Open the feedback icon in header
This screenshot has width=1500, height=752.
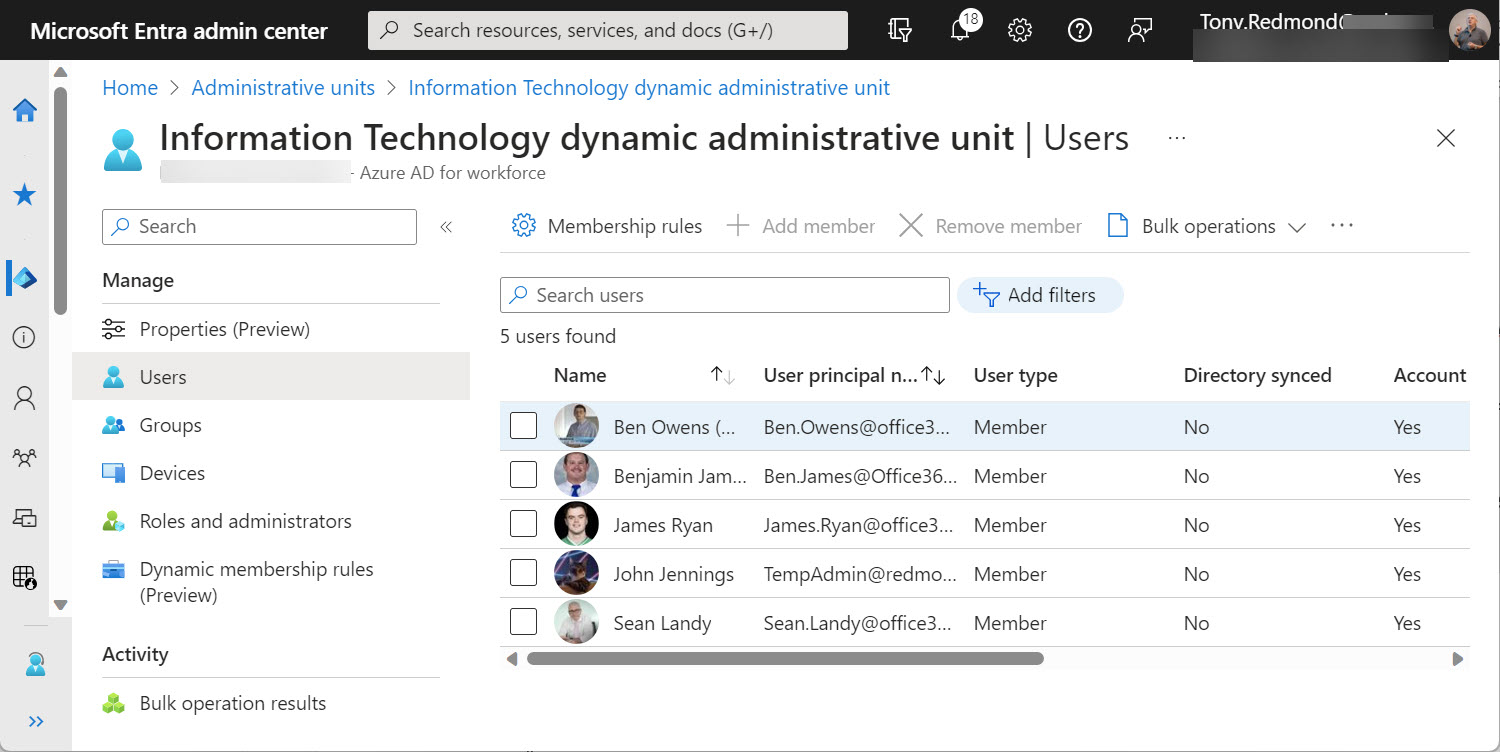(x=1139, y=31)
